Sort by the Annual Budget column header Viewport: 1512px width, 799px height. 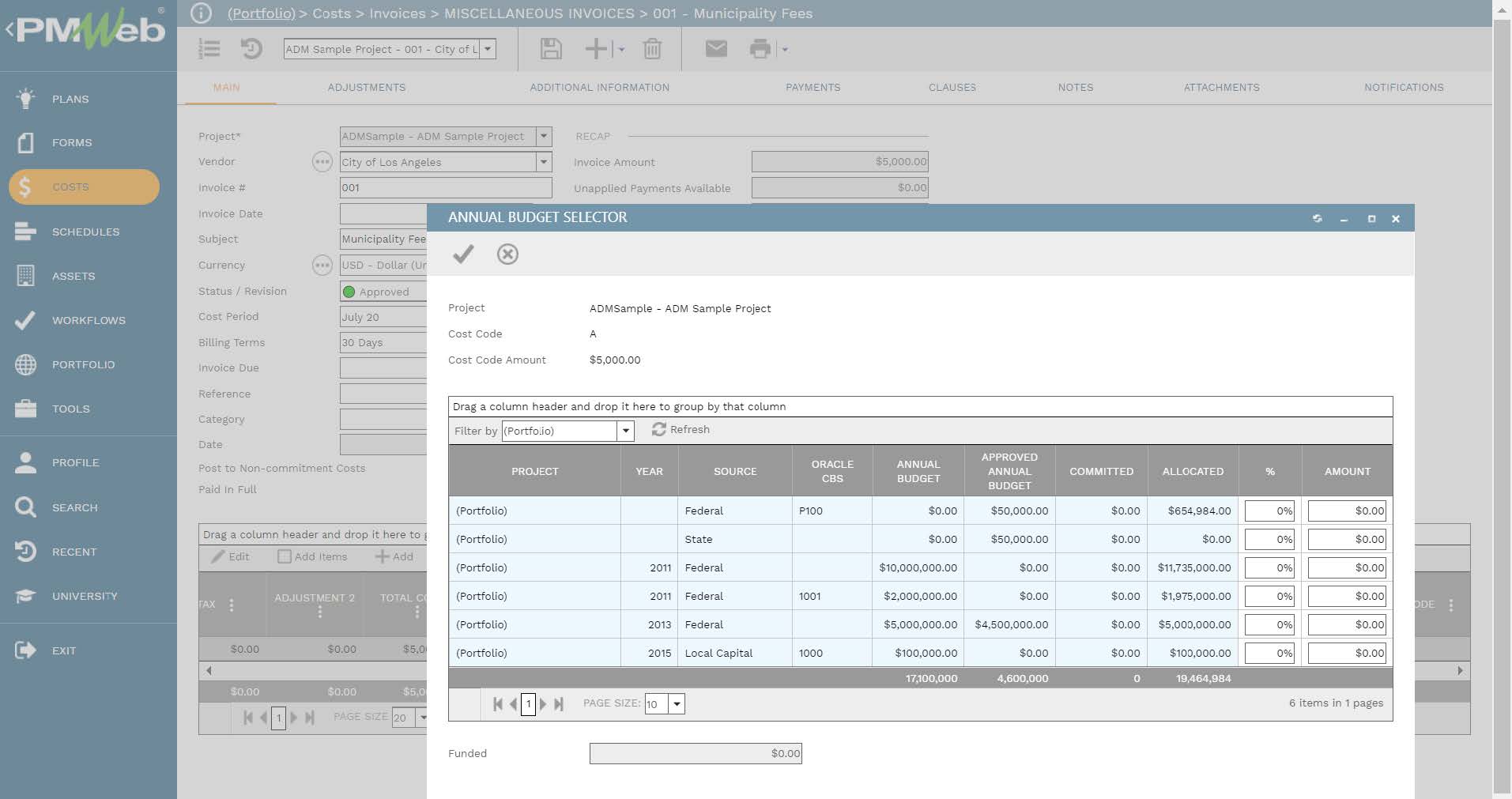[x=918, y=471]
